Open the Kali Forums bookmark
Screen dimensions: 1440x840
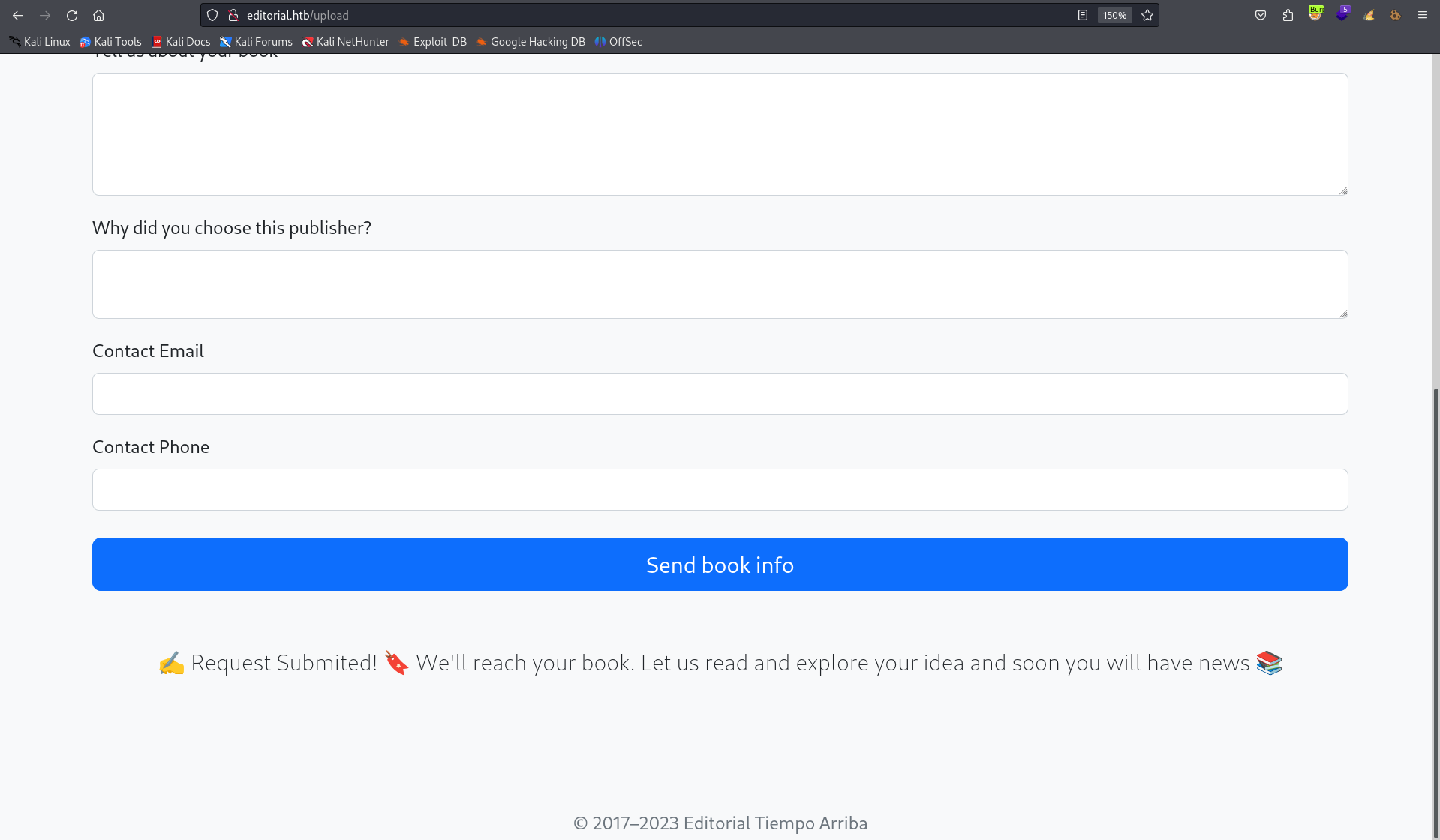[256, 42]
